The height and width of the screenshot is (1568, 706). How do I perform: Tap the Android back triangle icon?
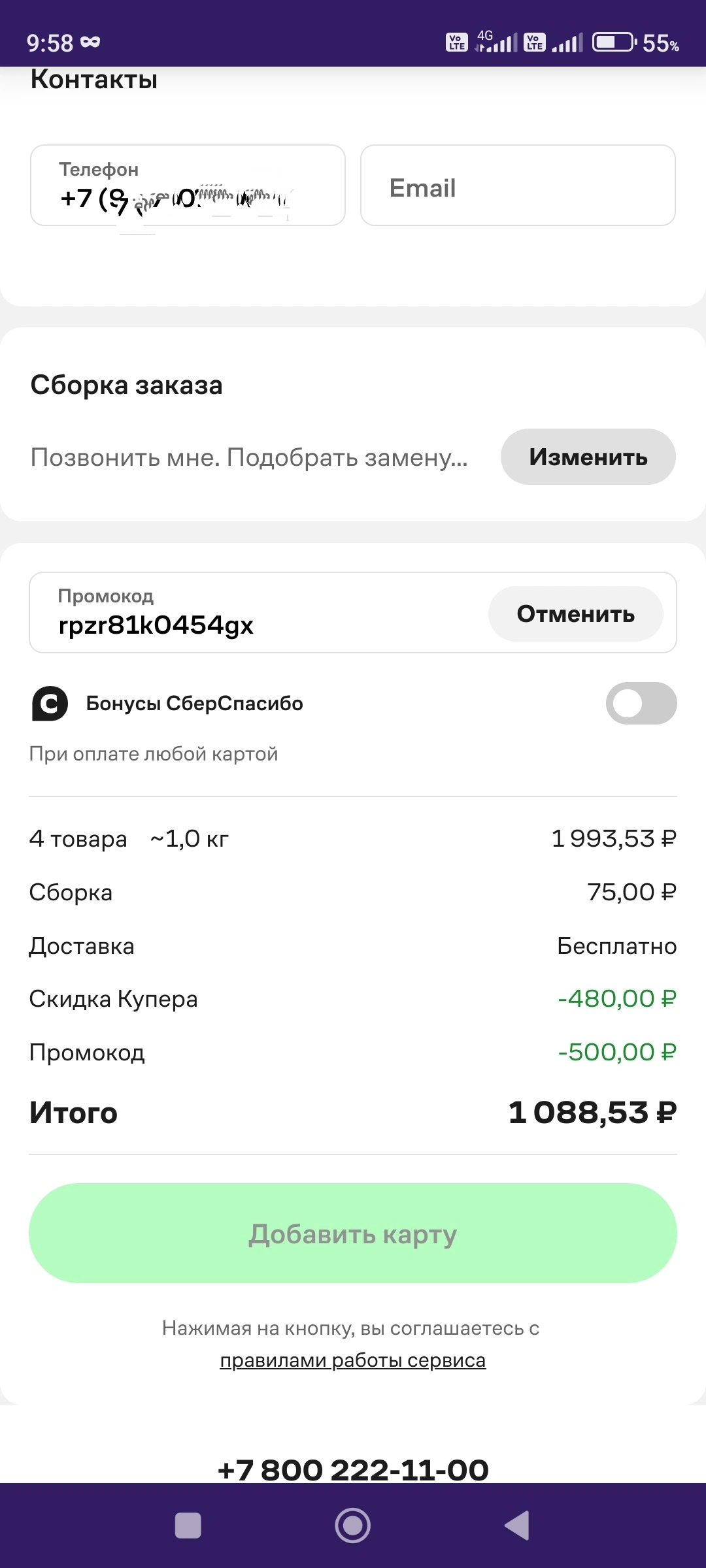coord(517,1526)
